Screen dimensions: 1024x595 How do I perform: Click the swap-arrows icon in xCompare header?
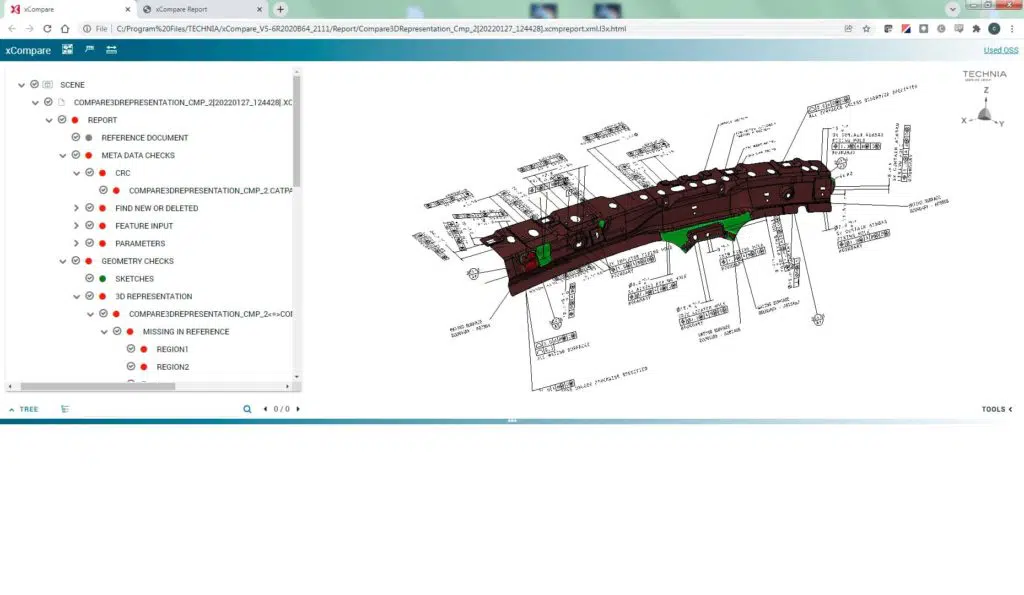[112, 50]
